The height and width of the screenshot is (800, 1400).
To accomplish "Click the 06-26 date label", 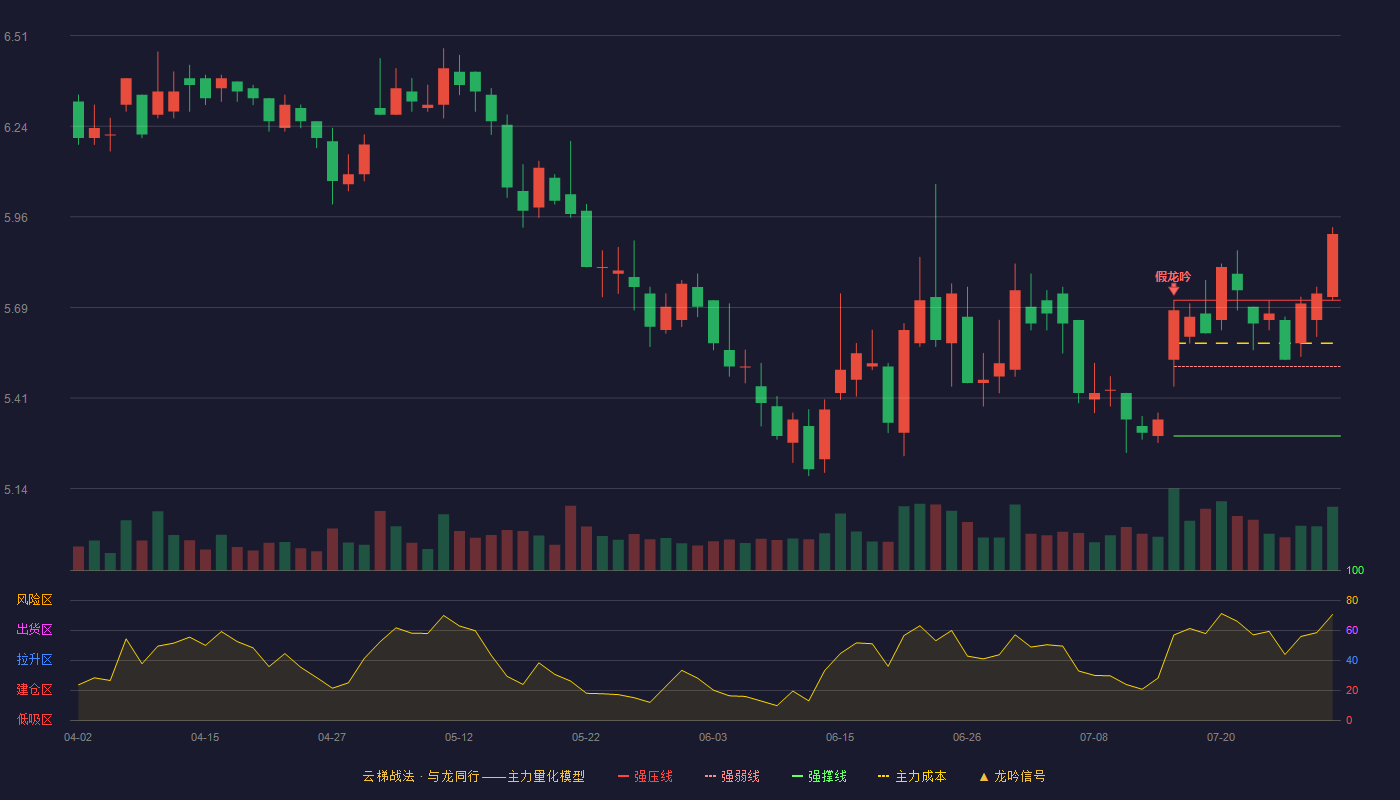I will [x=967, y=737].
